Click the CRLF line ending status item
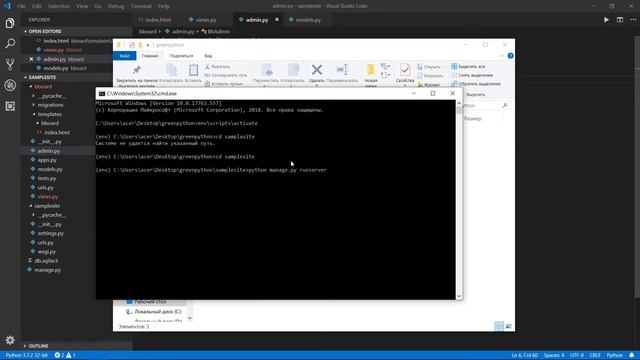640x360 pixels. point(595,355)
